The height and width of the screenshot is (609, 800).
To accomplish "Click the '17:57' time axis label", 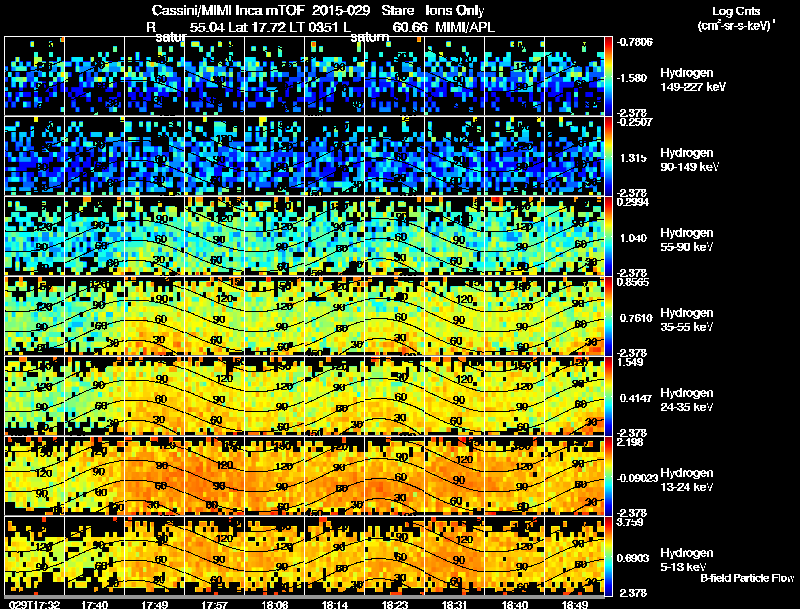I will coord(214,604).
